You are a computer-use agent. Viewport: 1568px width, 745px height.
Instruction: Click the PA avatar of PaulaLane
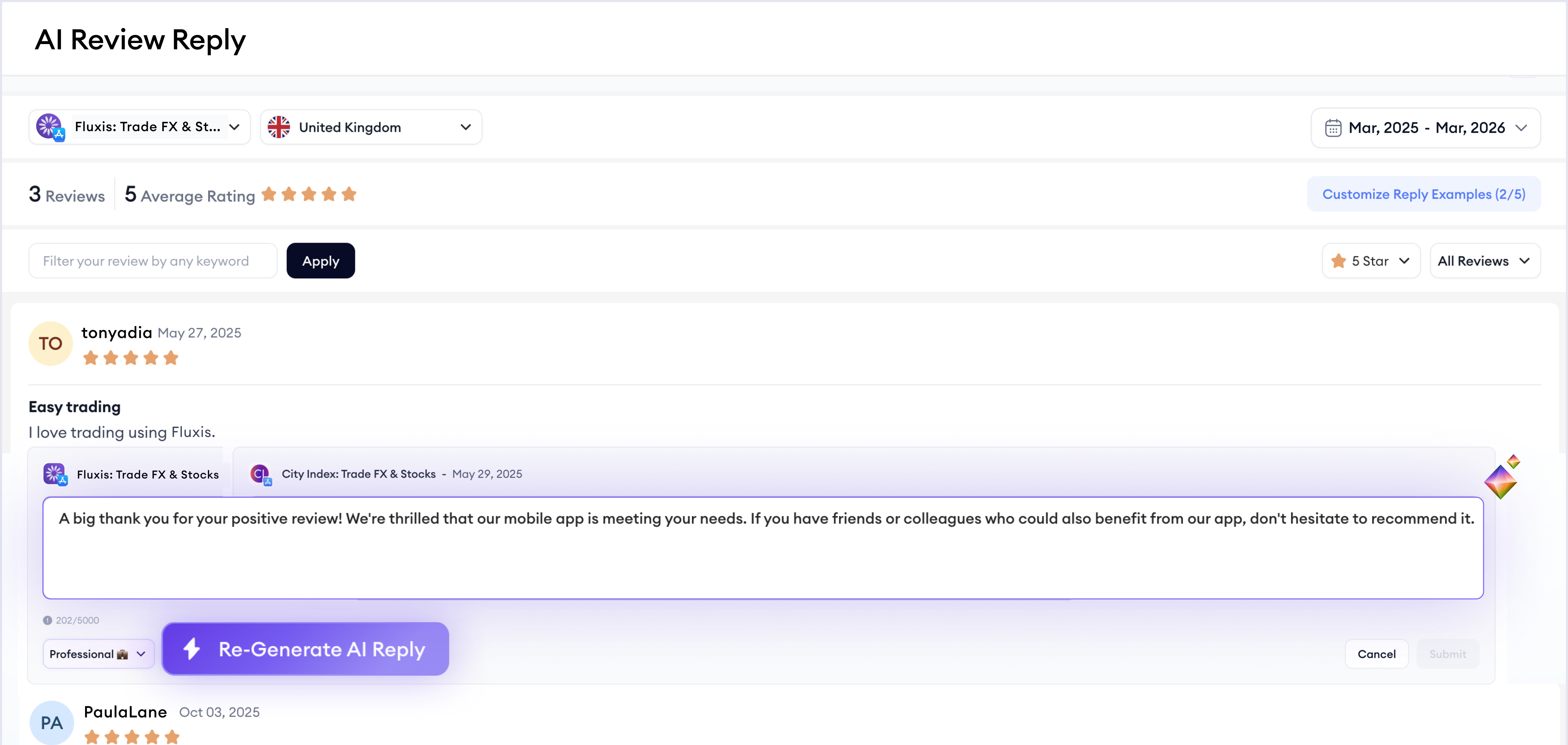pyautogui.click(x=52, y=722)
